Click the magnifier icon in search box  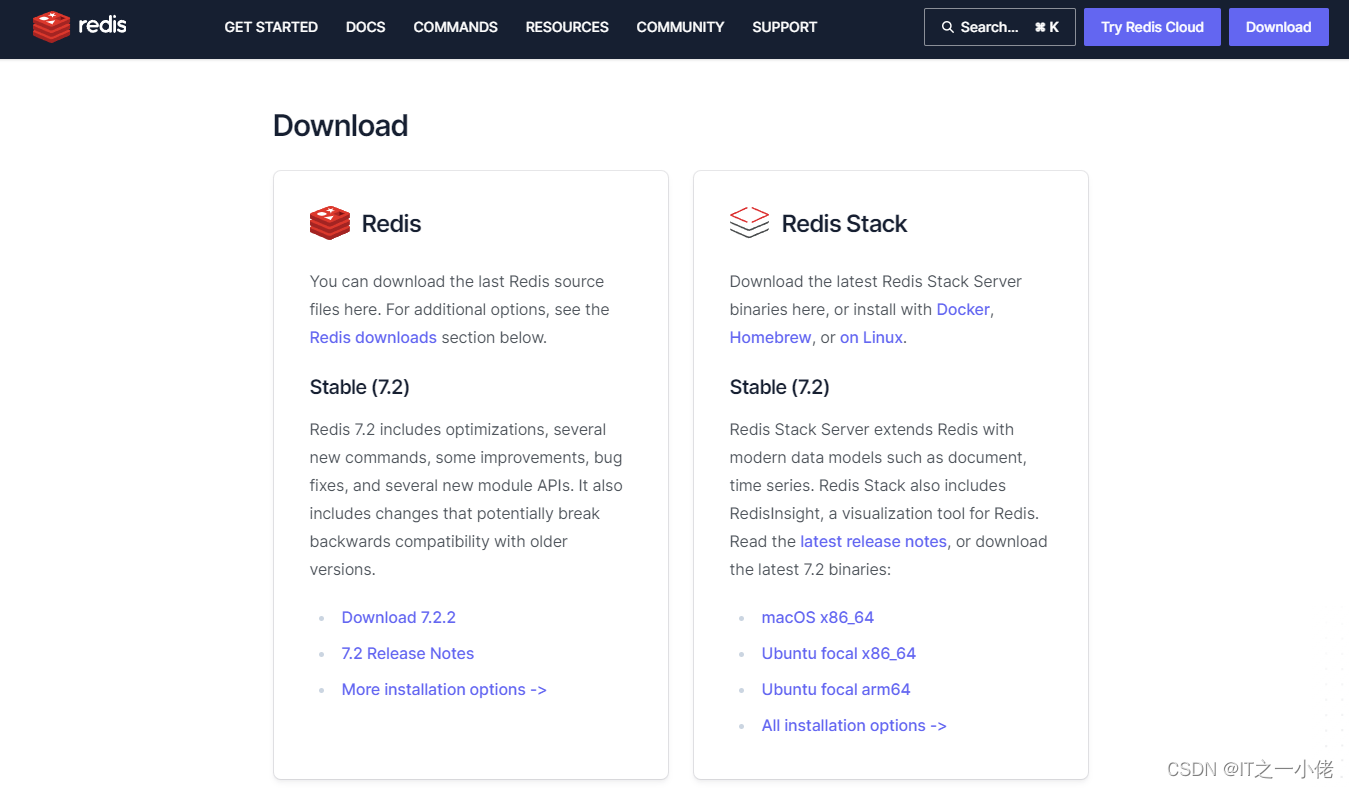947,27
